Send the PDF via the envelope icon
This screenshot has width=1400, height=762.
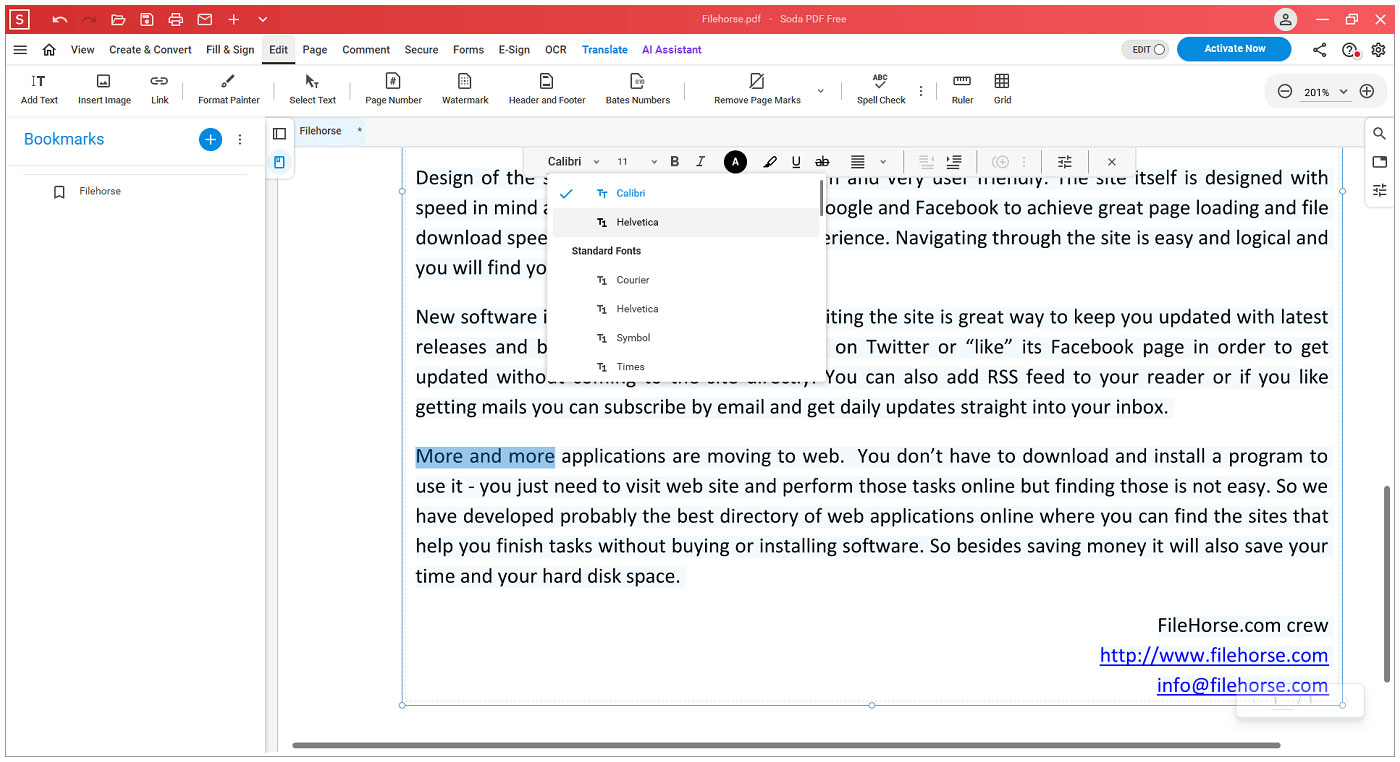pyautogui.click(x=204, y=20)
